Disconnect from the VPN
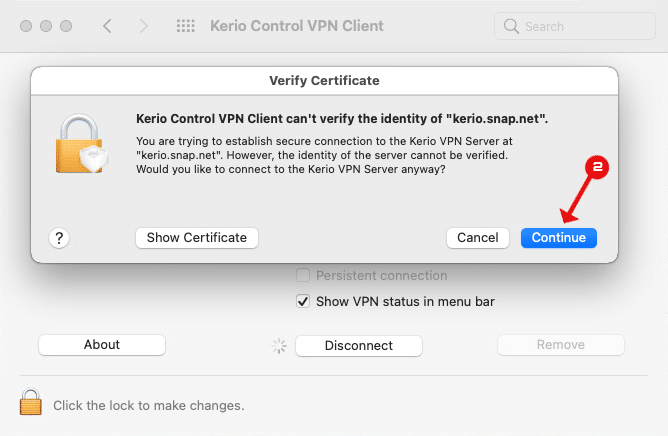 point(359,345)
